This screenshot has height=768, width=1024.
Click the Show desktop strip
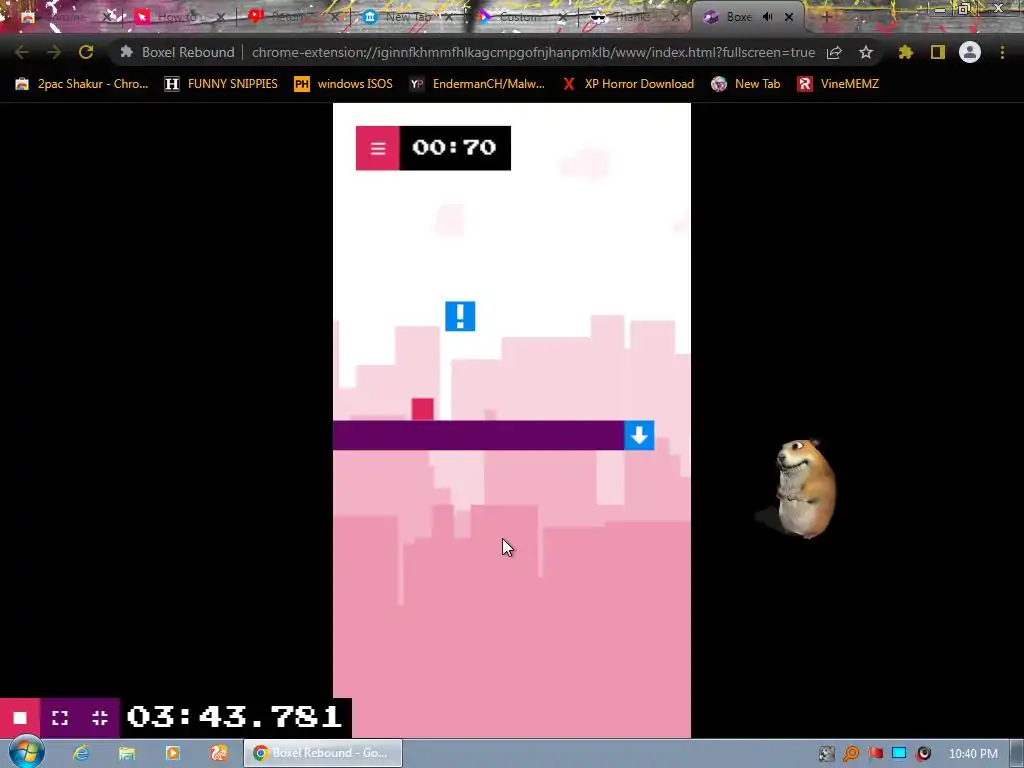[x=1017, y=754]
